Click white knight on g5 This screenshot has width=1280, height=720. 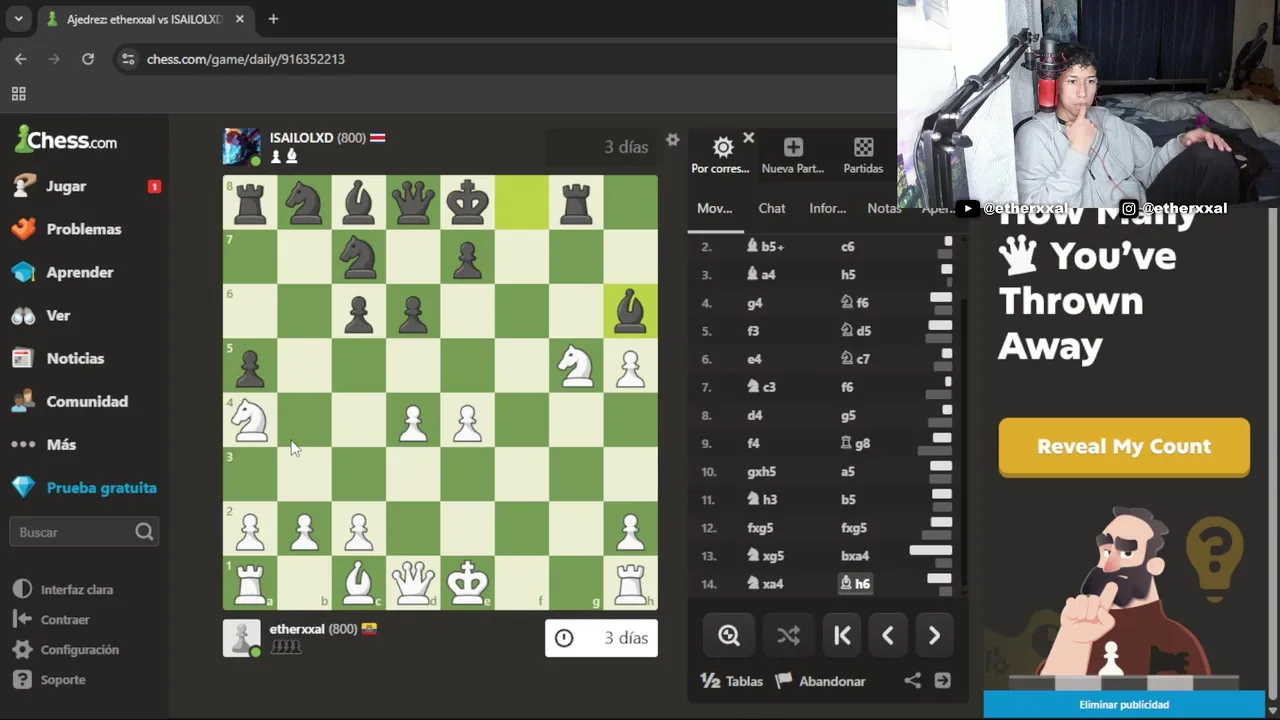click(x=576, y=367)
